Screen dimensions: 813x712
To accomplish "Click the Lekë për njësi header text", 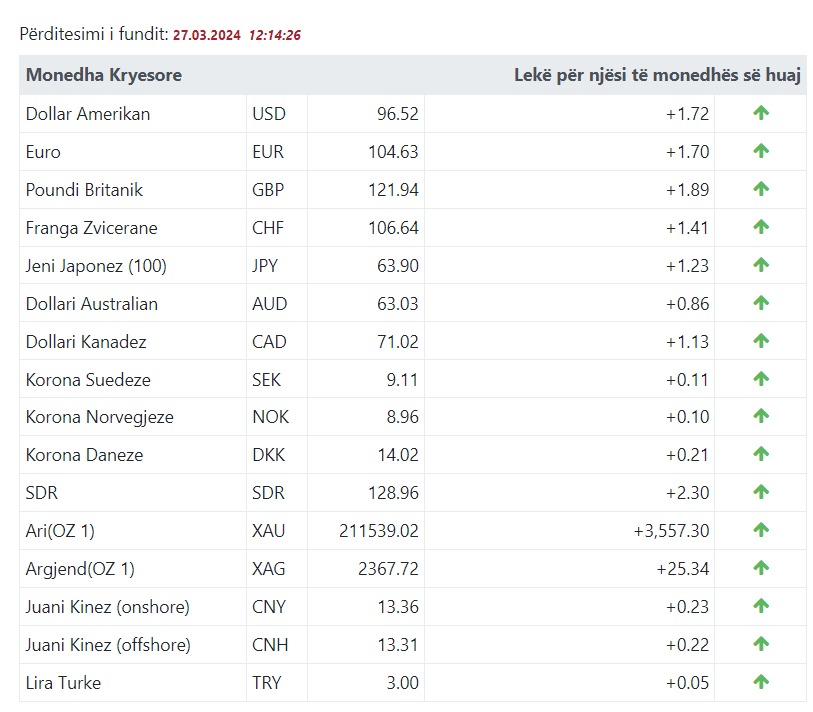I will (657, 75).
